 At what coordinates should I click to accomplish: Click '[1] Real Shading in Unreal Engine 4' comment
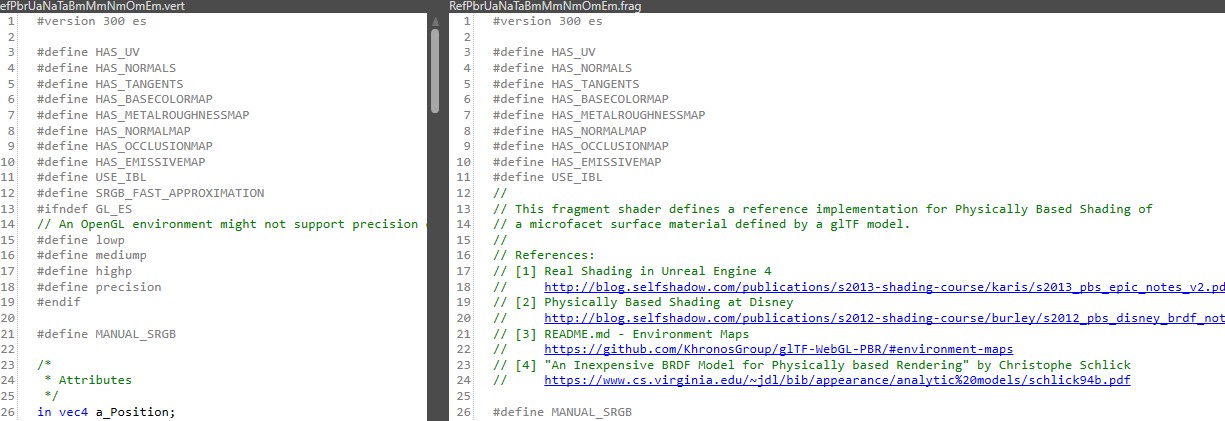(632, 271)
